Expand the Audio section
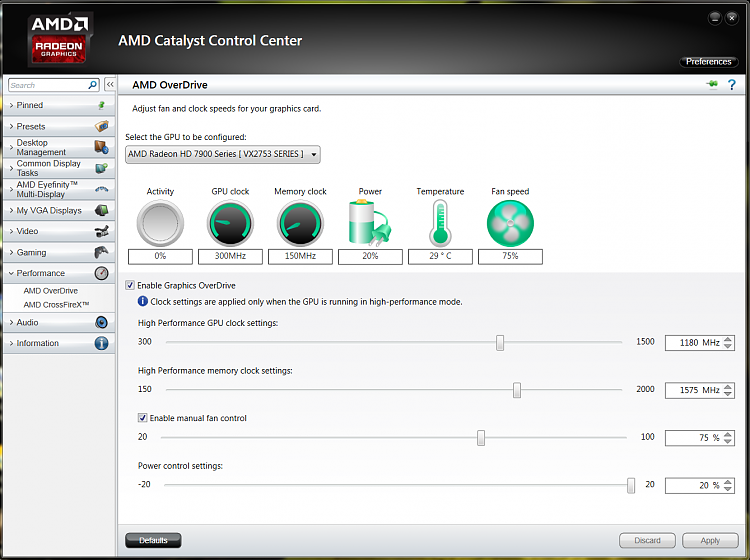 coord(59,322)
